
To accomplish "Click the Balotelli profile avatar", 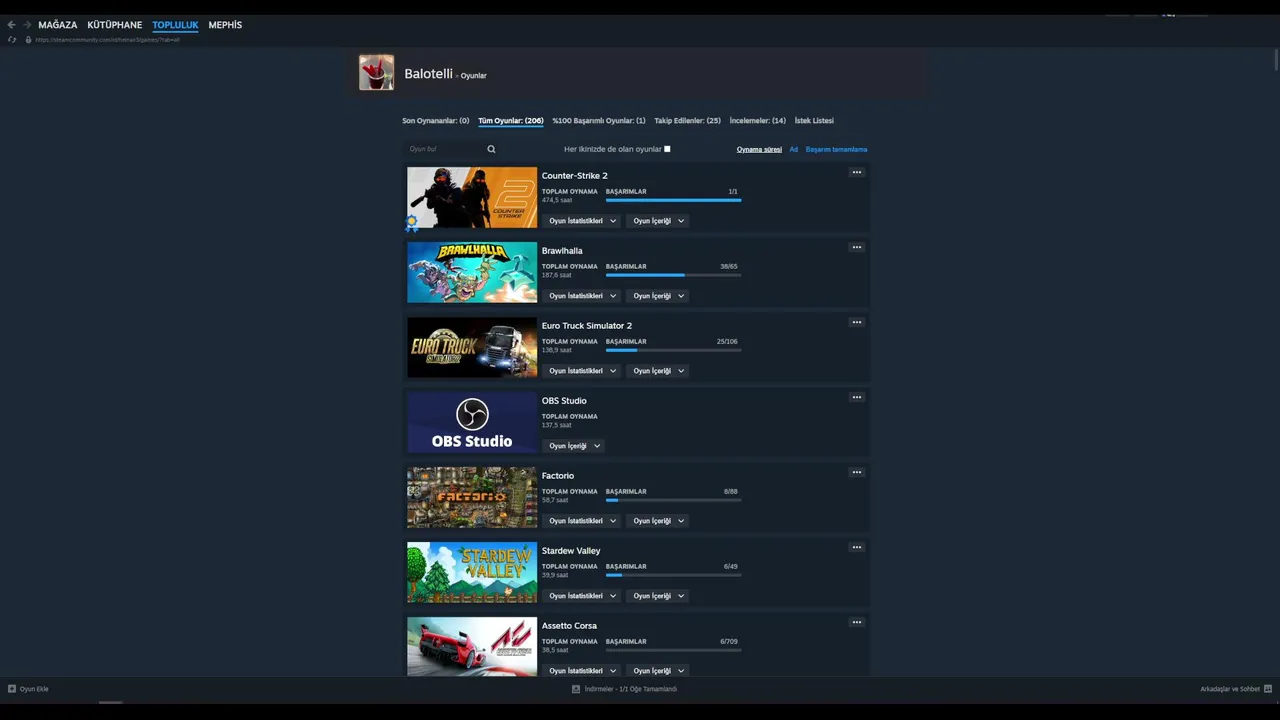I will point(376,73).
